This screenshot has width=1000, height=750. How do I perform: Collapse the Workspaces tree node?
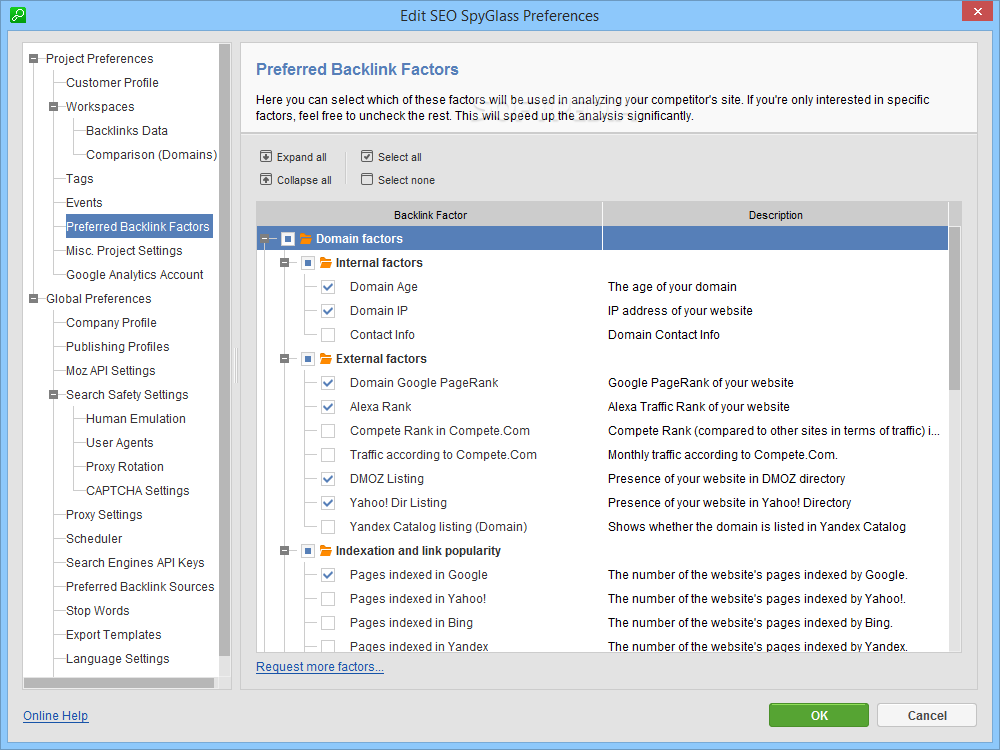54,107
